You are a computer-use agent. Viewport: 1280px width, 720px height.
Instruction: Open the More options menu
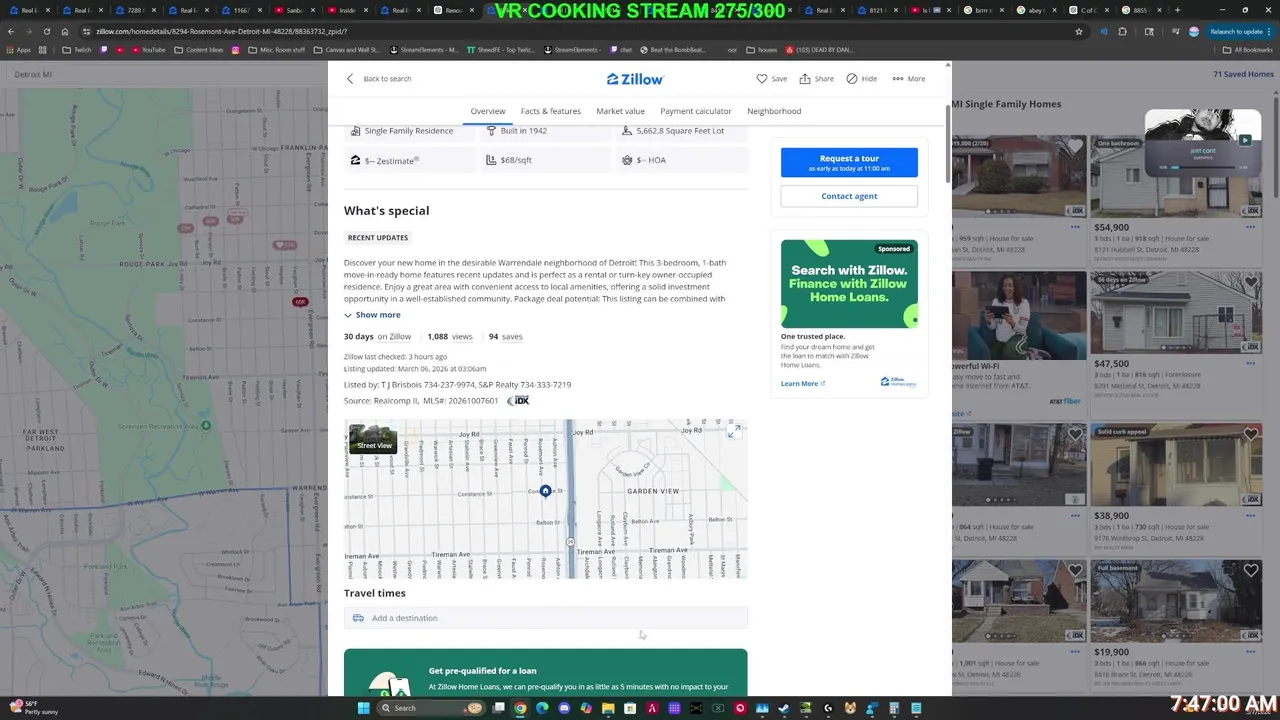pos(908,79)
